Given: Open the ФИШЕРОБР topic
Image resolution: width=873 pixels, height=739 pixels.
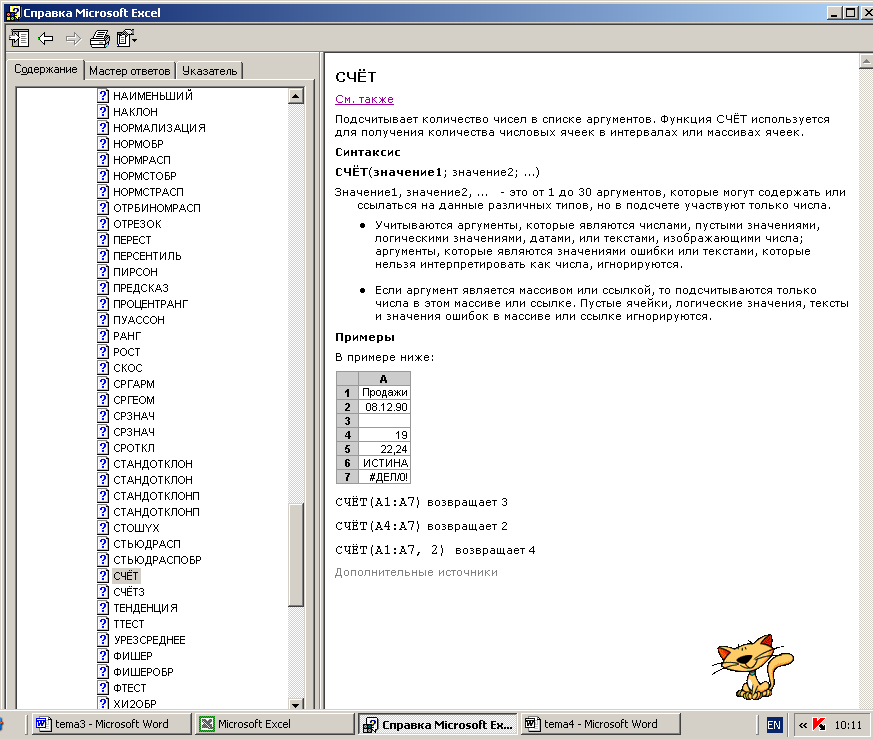Looking at the screenshot, I should pyautogui.click(x=143, y=673).
